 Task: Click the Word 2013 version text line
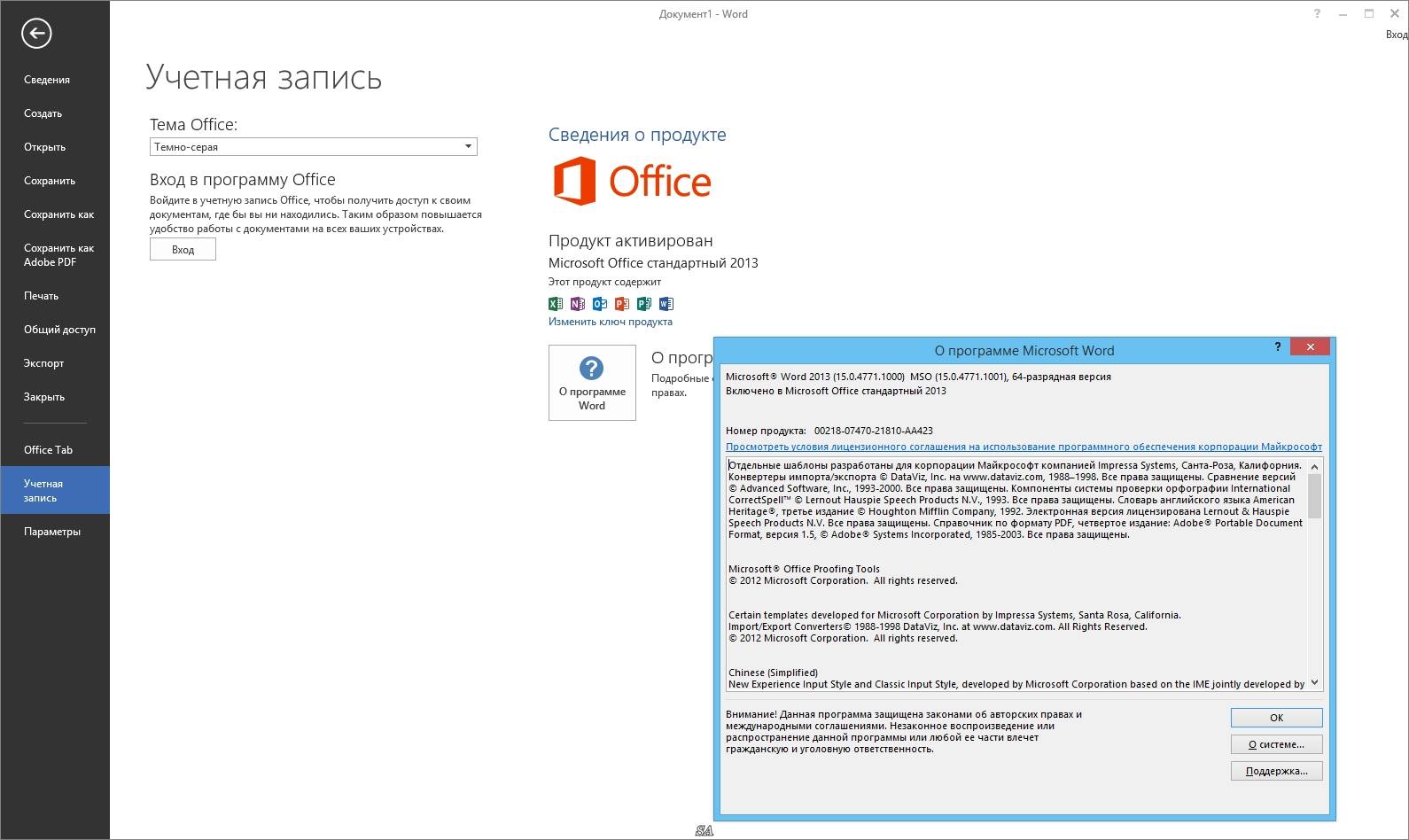coord(918,377)
